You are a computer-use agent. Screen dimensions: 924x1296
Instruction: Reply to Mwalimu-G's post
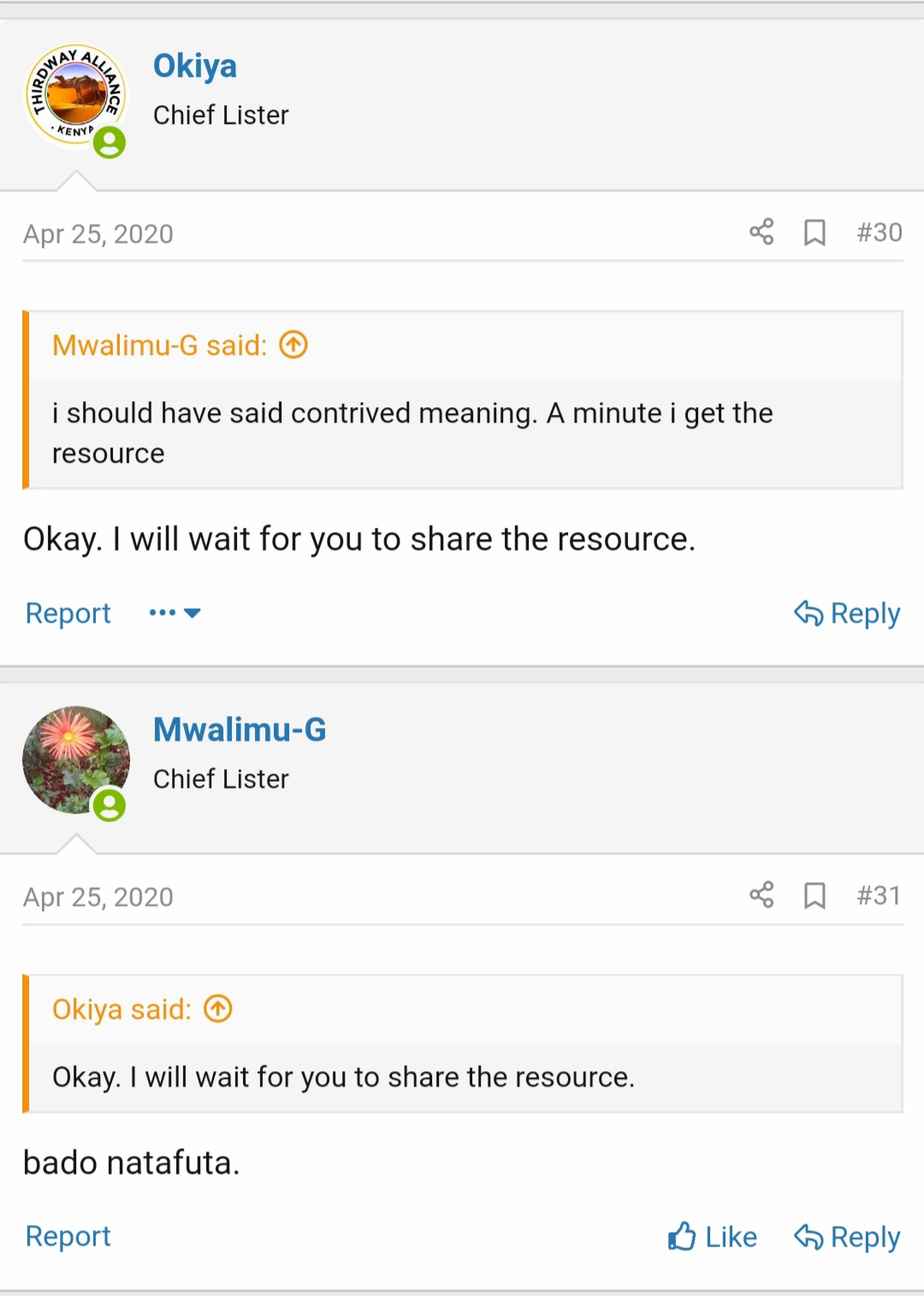point(846,1237)
